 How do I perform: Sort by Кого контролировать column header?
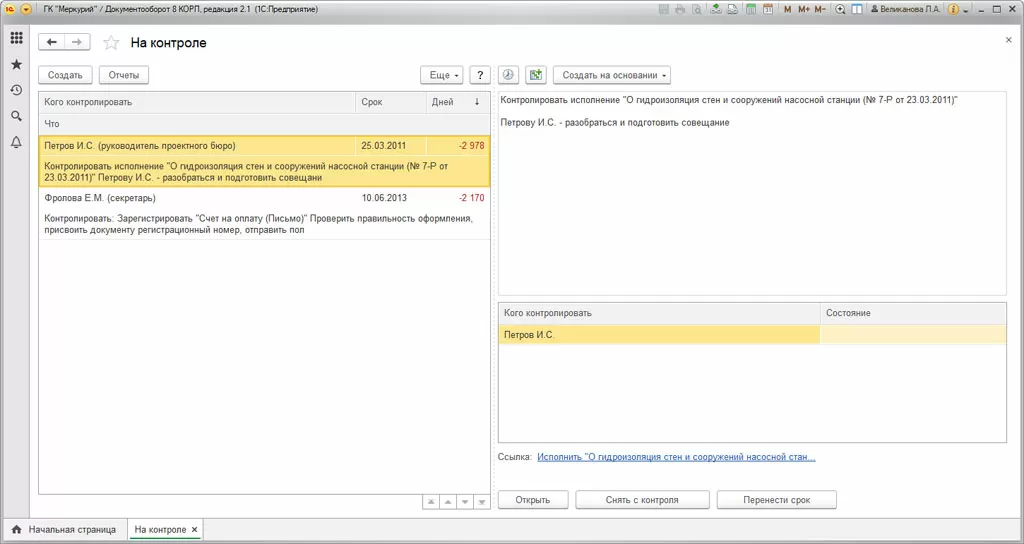(197, 102)
